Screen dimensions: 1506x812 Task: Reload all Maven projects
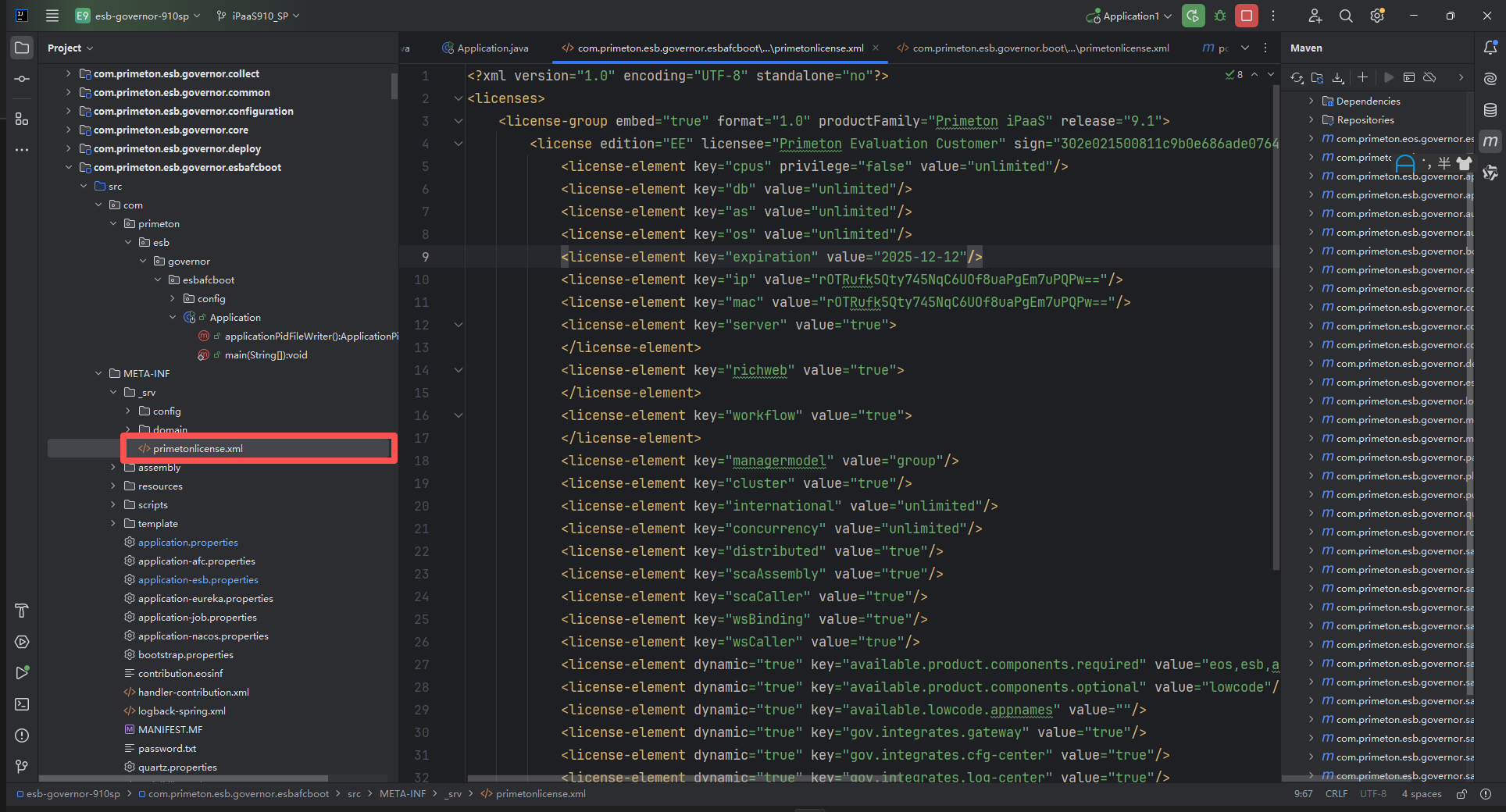[1297, 77]
